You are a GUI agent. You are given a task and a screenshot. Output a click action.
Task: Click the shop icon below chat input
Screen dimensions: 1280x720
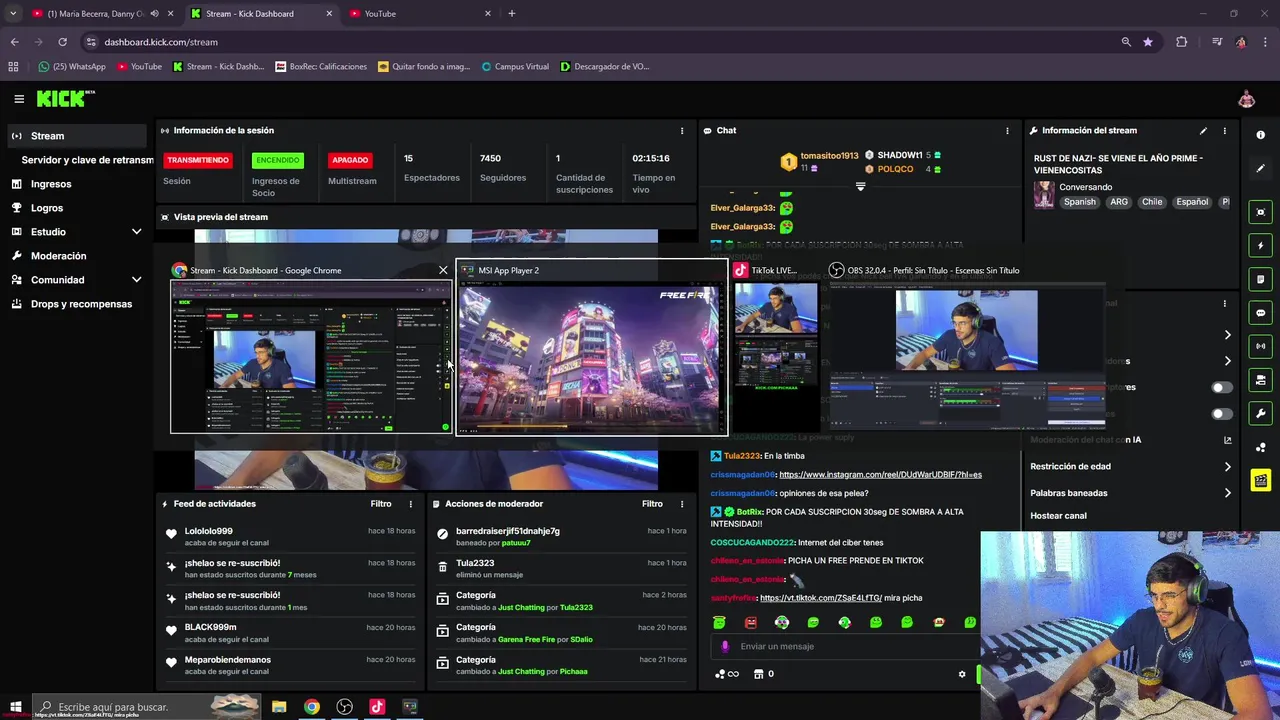click(x=758, y=674)
